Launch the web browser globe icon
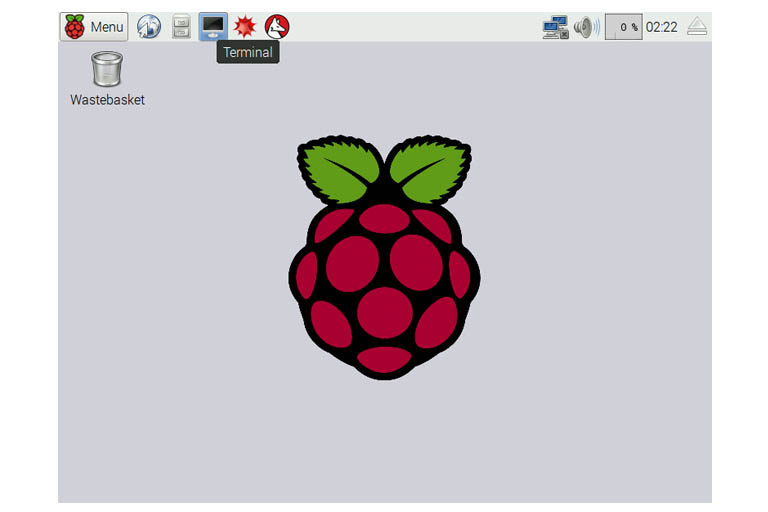Viewport: 768px width, 512px height. (149, 26)
